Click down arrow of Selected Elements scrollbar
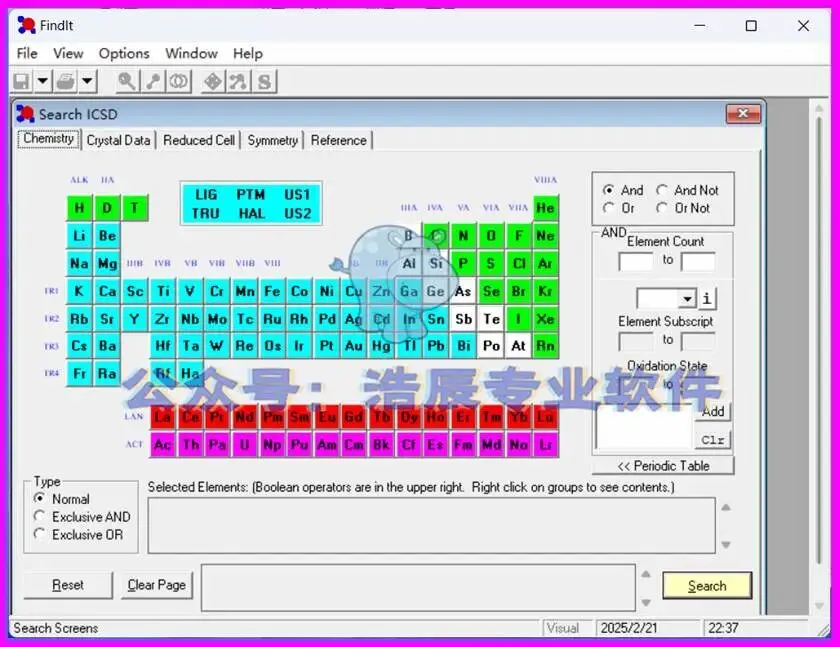This screenshot has width=840, height=647. pos(726,545)
